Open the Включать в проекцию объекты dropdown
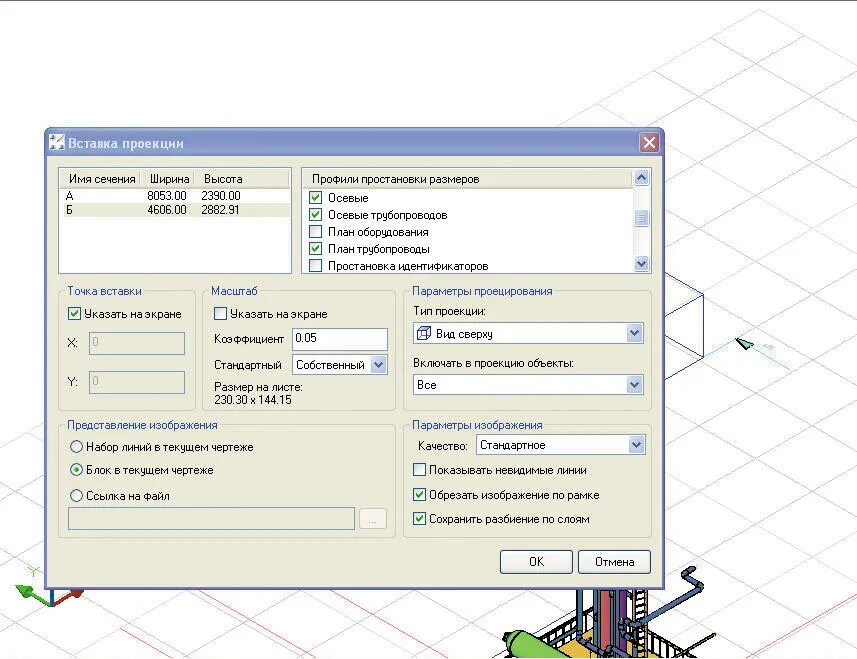This screenshot has height=659, width=857. (x=634, y=385)
